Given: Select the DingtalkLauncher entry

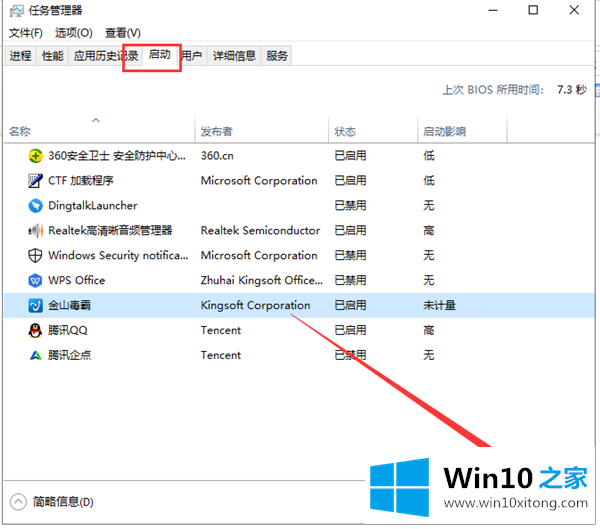Looking at the screenshot, I should [93, 206].
